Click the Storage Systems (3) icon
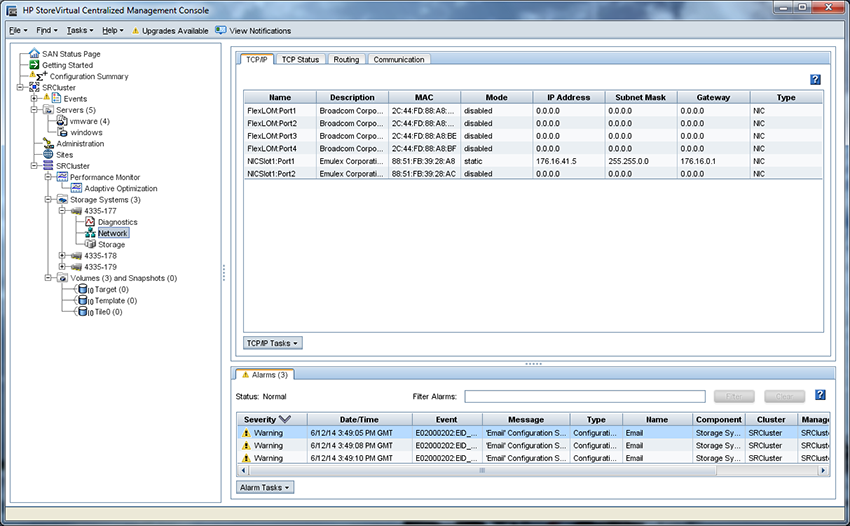Viewport: 850px width, 526px height. [62, 200]
